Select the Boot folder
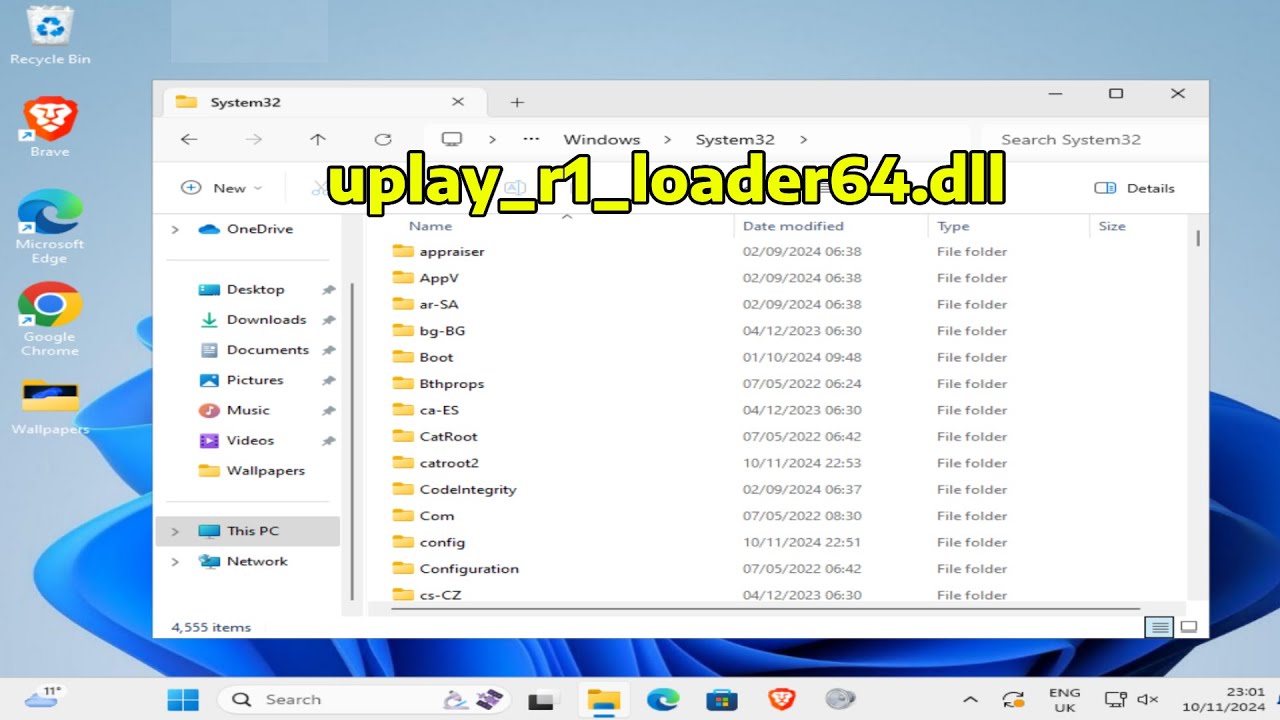Image resolution: width=1280 pixels, height=720 pixels. (422, 357)
